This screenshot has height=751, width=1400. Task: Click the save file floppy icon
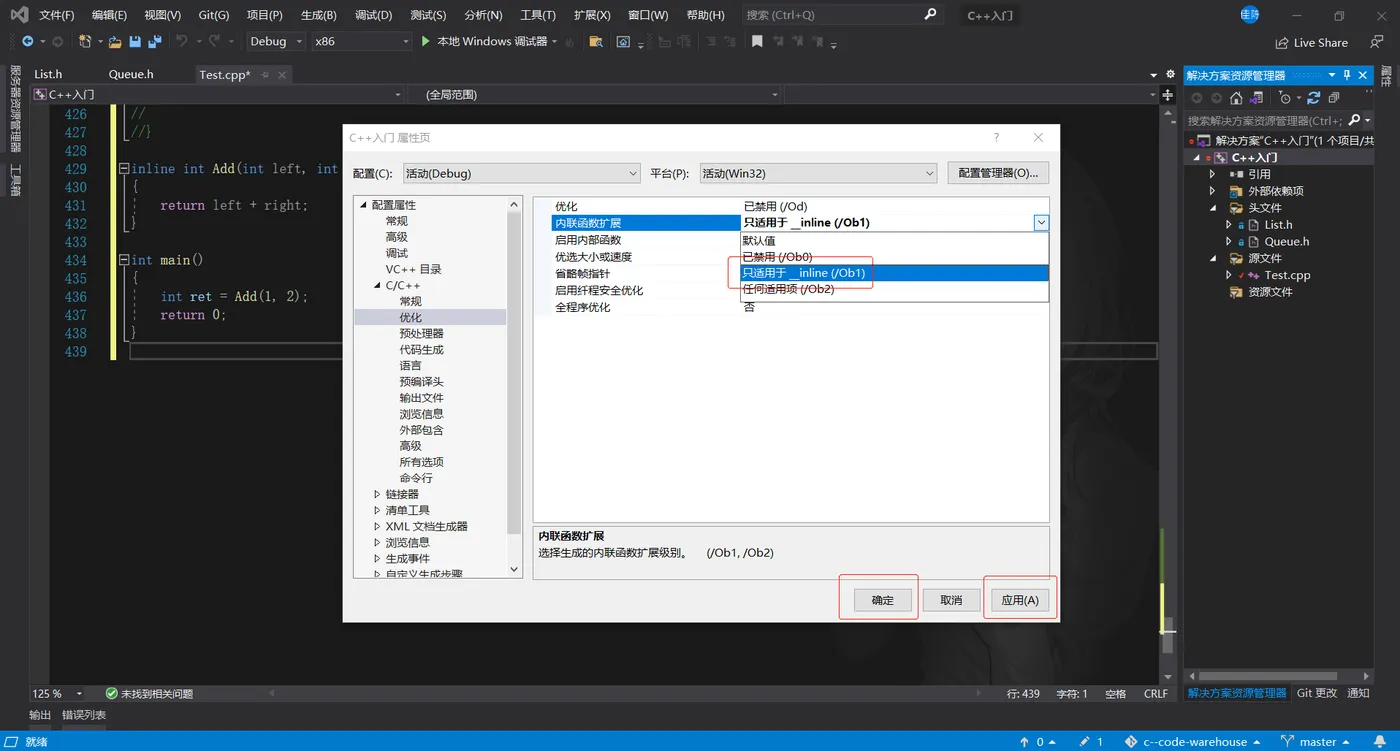(135, 41)
